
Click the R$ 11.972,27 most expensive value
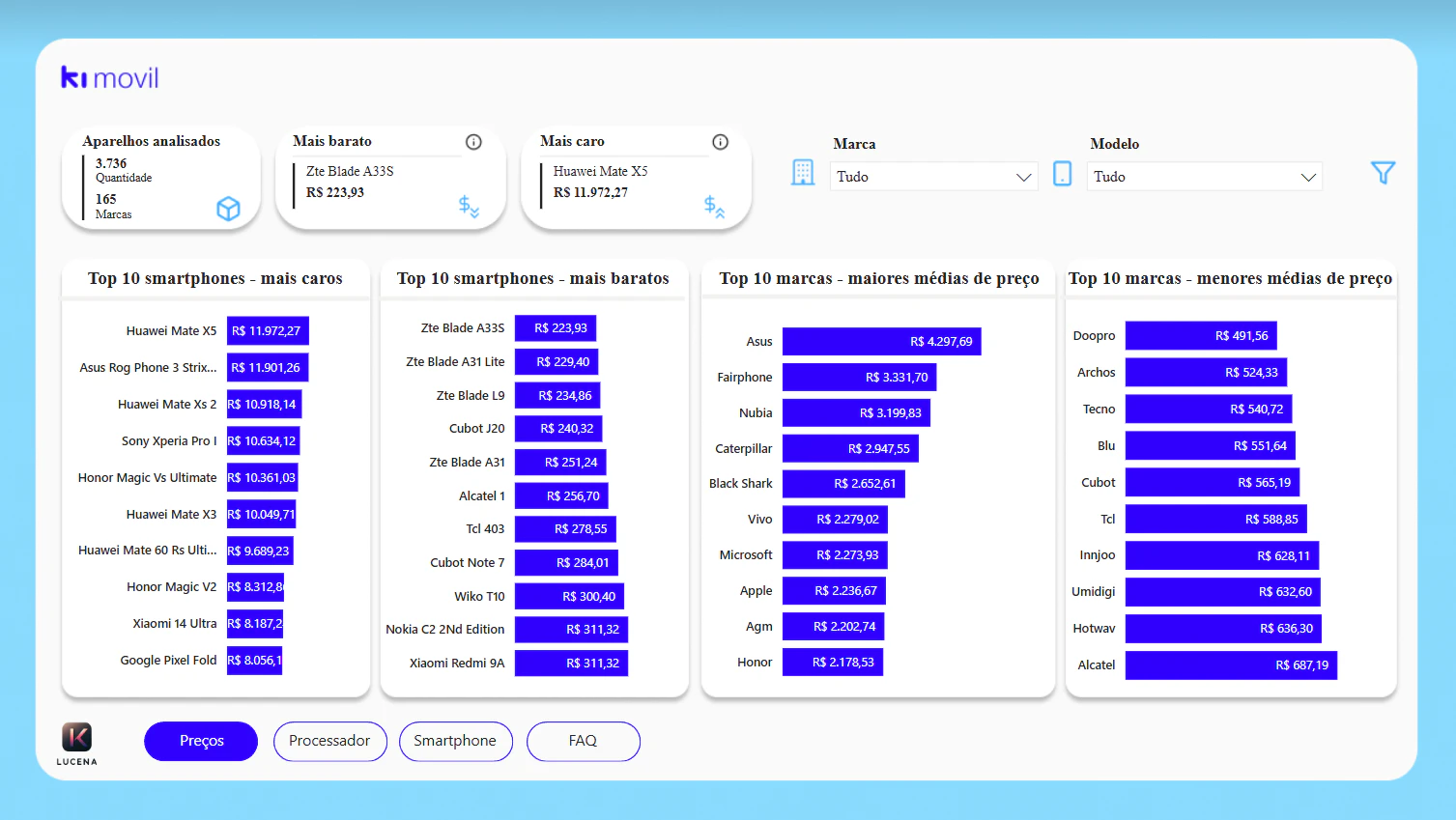click(x=590, y=192)
